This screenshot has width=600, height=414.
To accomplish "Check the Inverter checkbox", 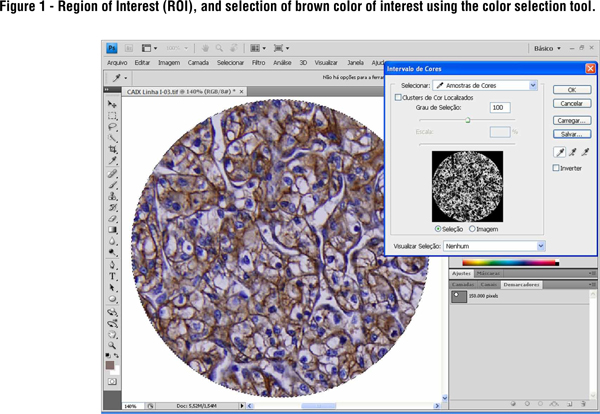I will pyautogui.click(x=557, y=168).
